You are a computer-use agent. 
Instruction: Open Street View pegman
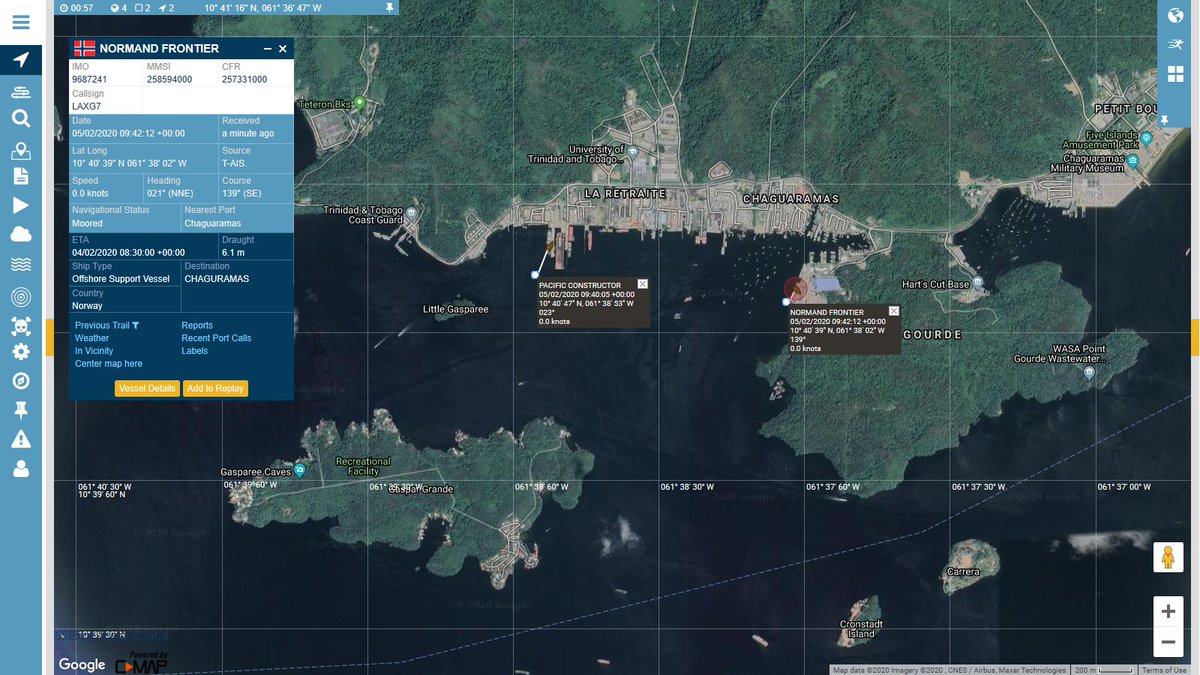point(1167,557)
